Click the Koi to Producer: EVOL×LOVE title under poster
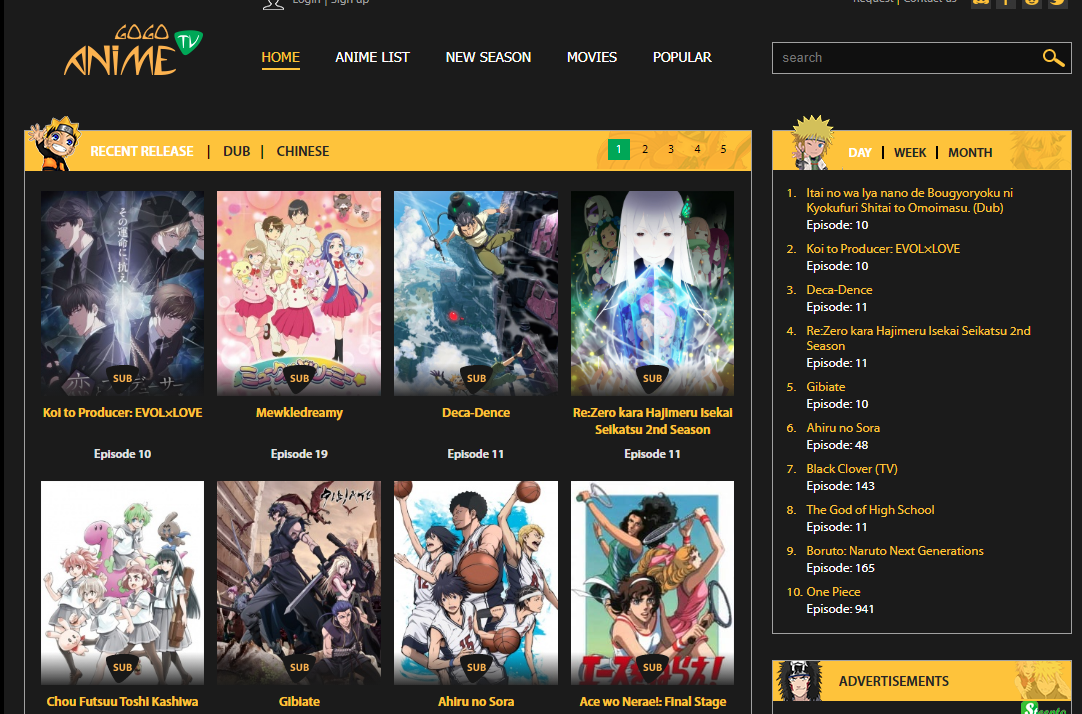Viewport: 1082px width, 714px height. pos(122,413)
